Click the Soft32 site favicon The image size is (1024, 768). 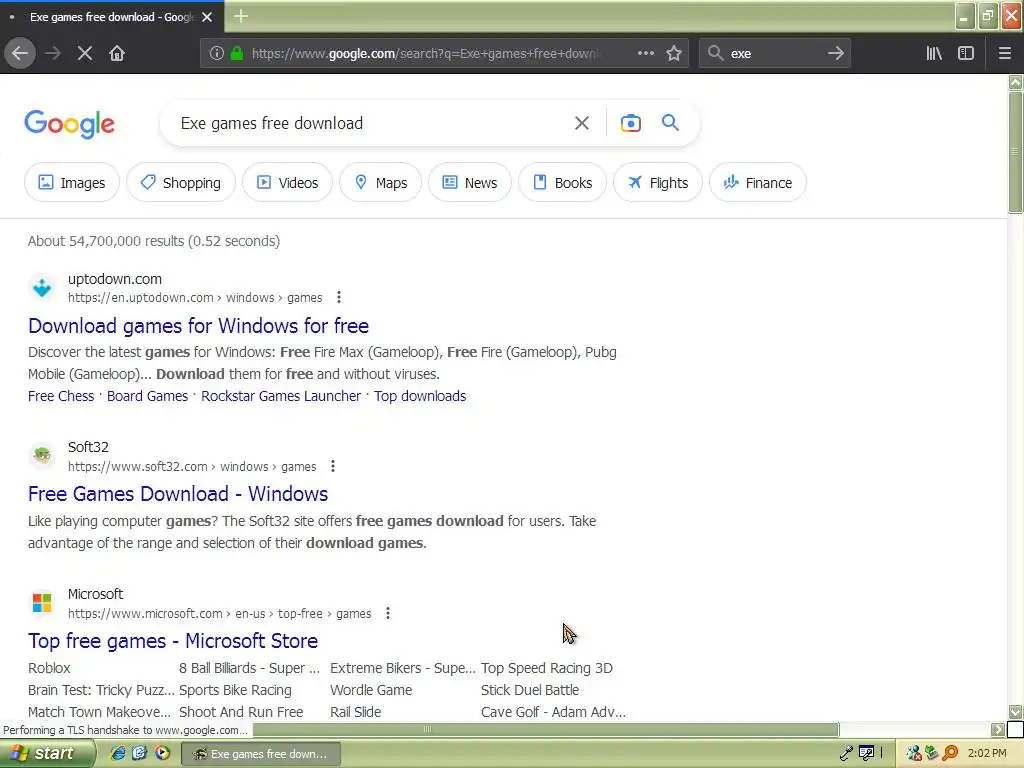tap(42, 455)
